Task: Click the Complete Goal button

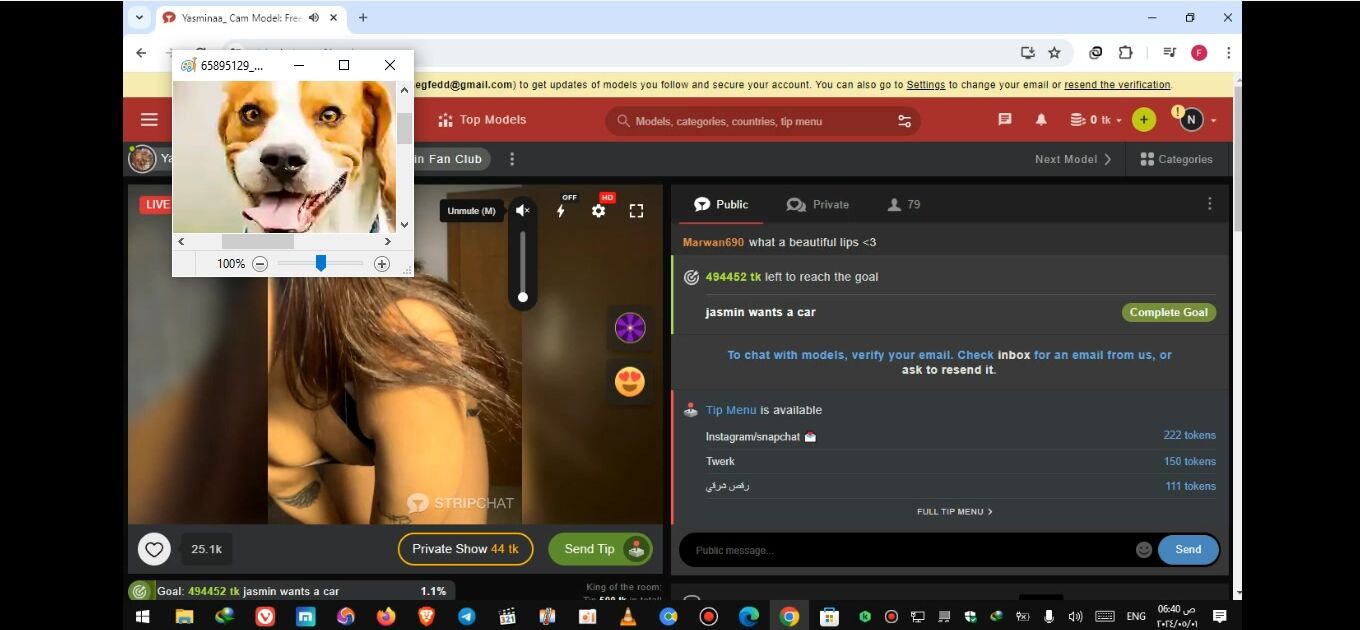Action: click(x=1168, y=312)
